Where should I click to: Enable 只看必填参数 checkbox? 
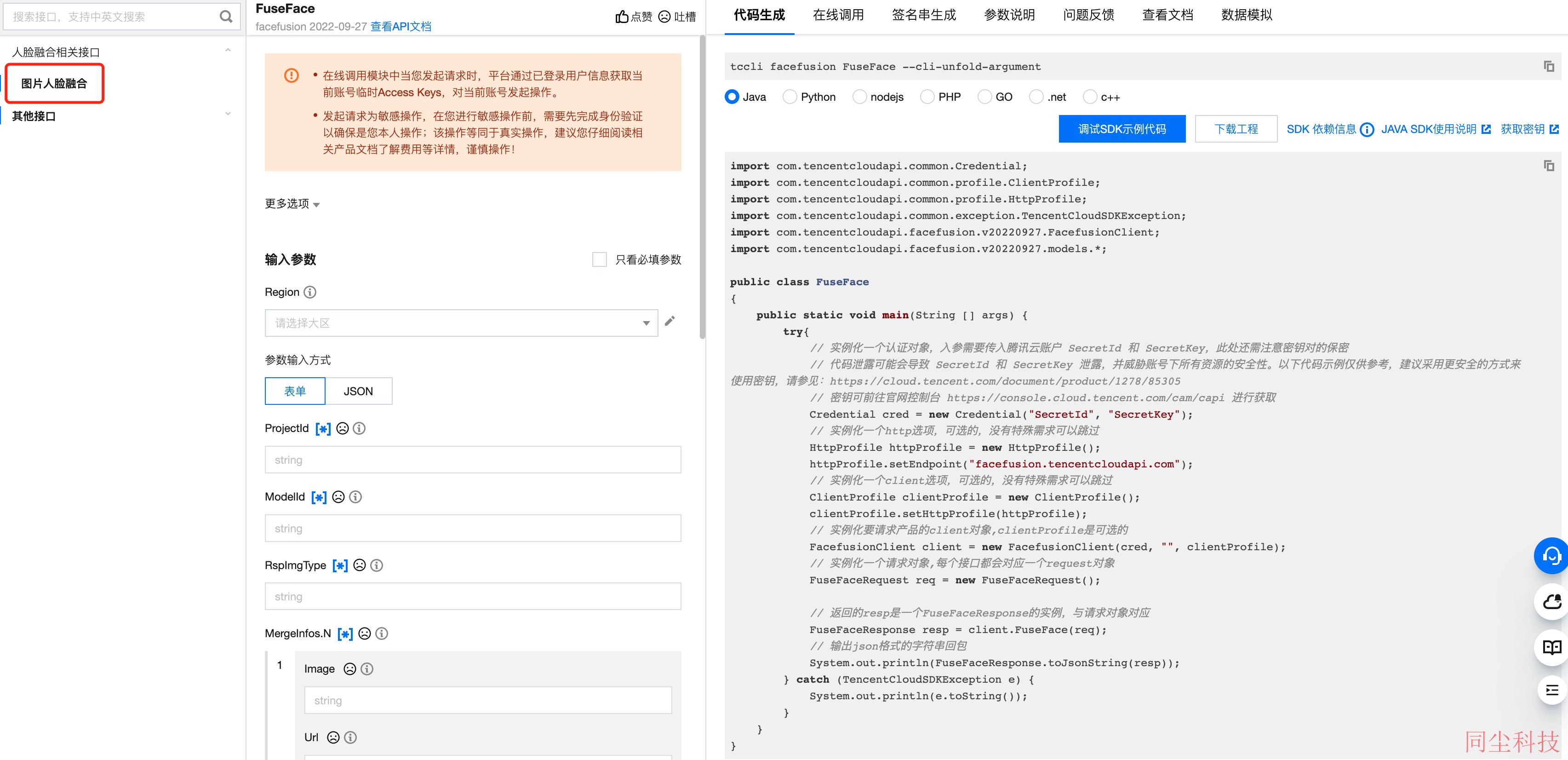point(600,259)
